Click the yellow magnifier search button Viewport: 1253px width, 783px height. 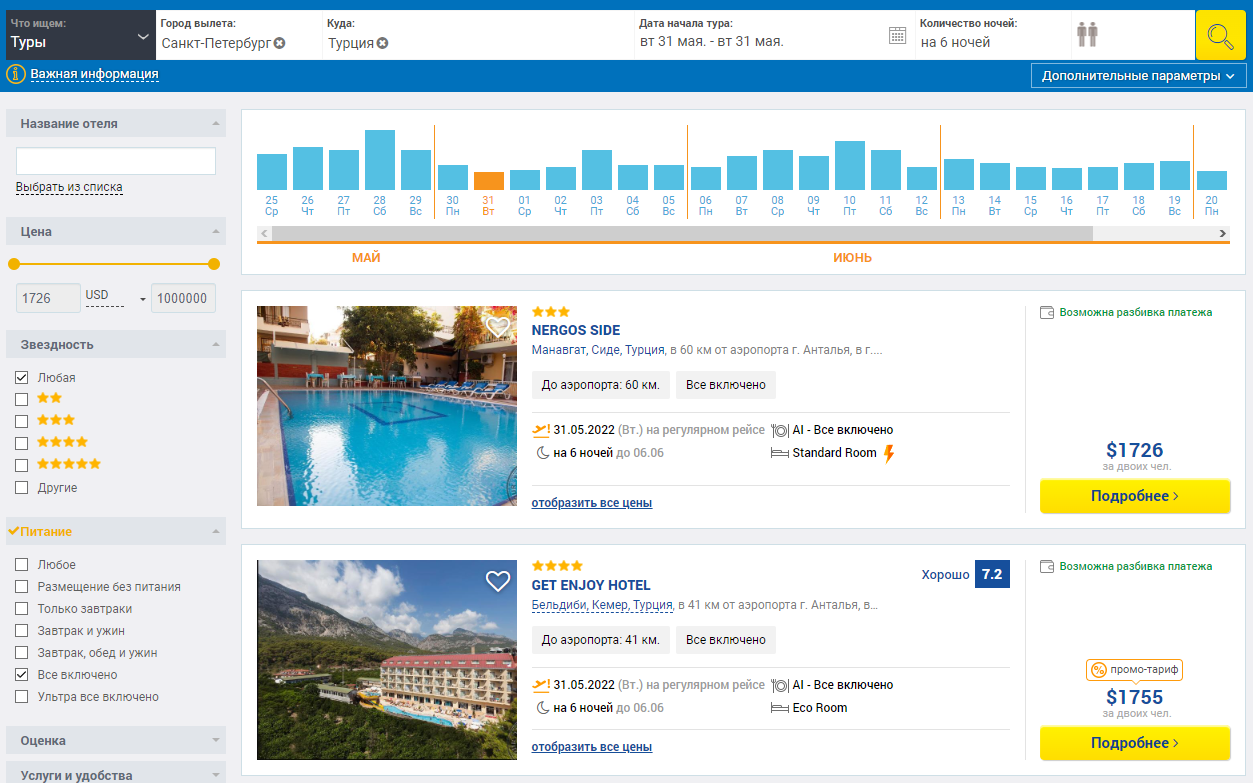[x=1220, y=35]
